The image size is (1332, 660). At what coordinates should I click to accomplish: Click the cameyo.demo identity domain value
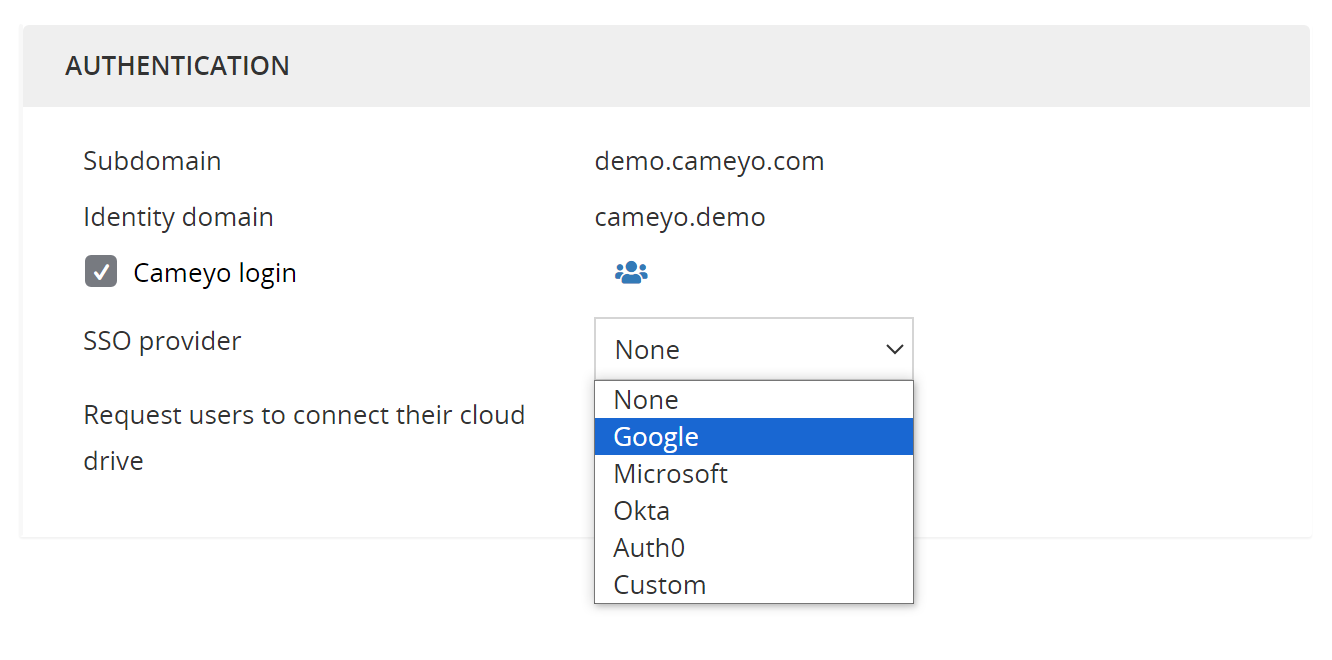pos(680,217)
